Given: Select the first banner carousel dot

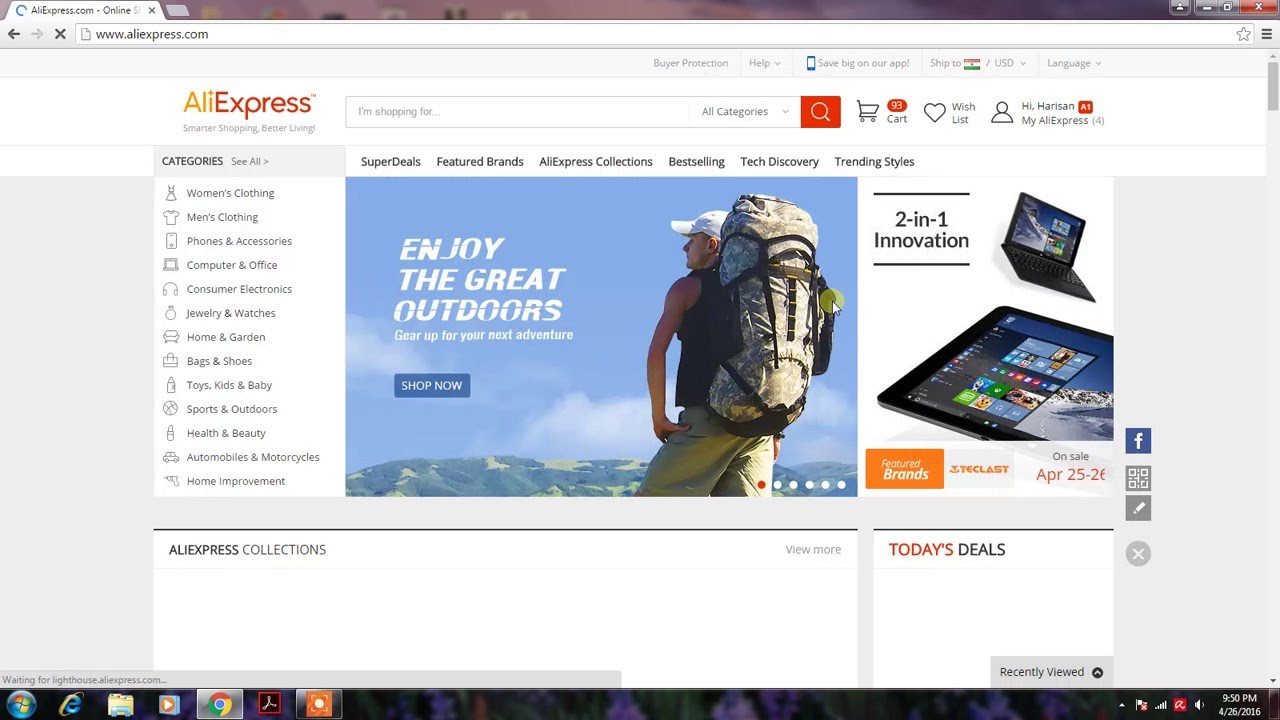Looking at the screenshot, I should click(762, 485).
